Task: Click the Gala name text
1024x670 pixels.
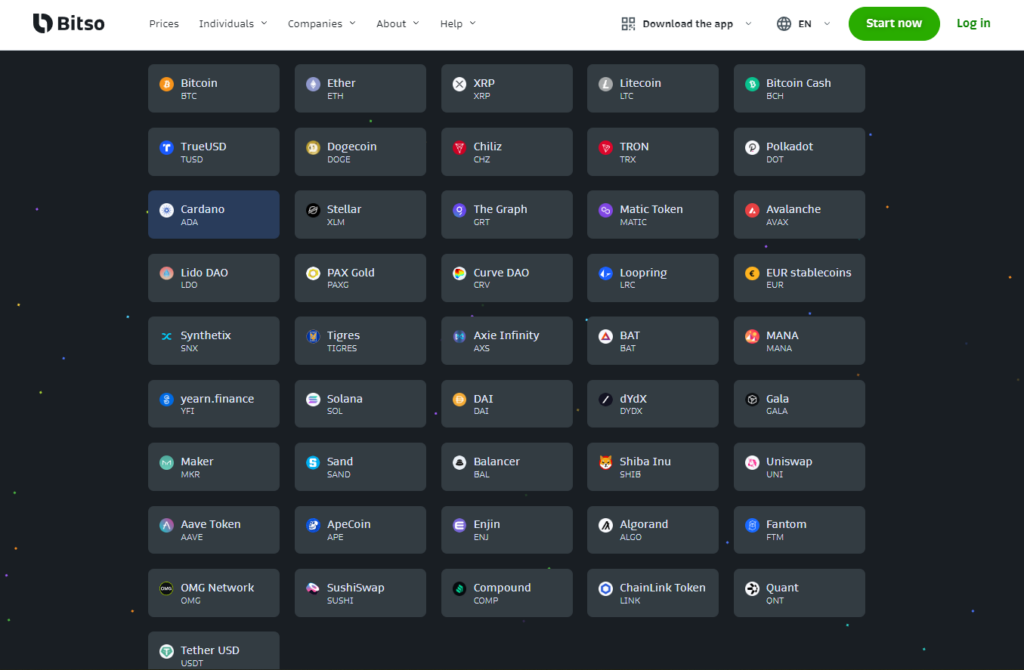Action: click(x=777, y=398)
